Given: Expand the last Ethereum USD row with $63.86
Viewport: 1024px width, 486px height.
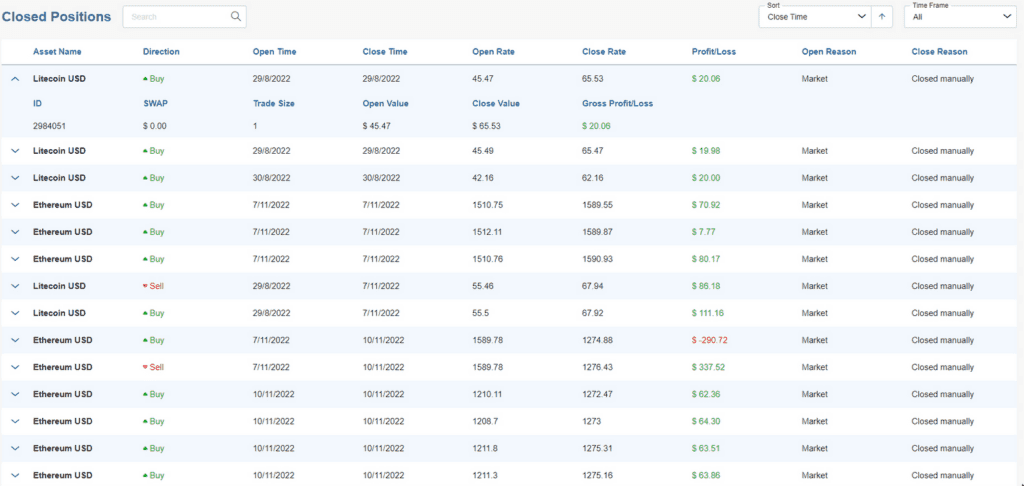Looking at the screenshot, I should click(15, 475).
